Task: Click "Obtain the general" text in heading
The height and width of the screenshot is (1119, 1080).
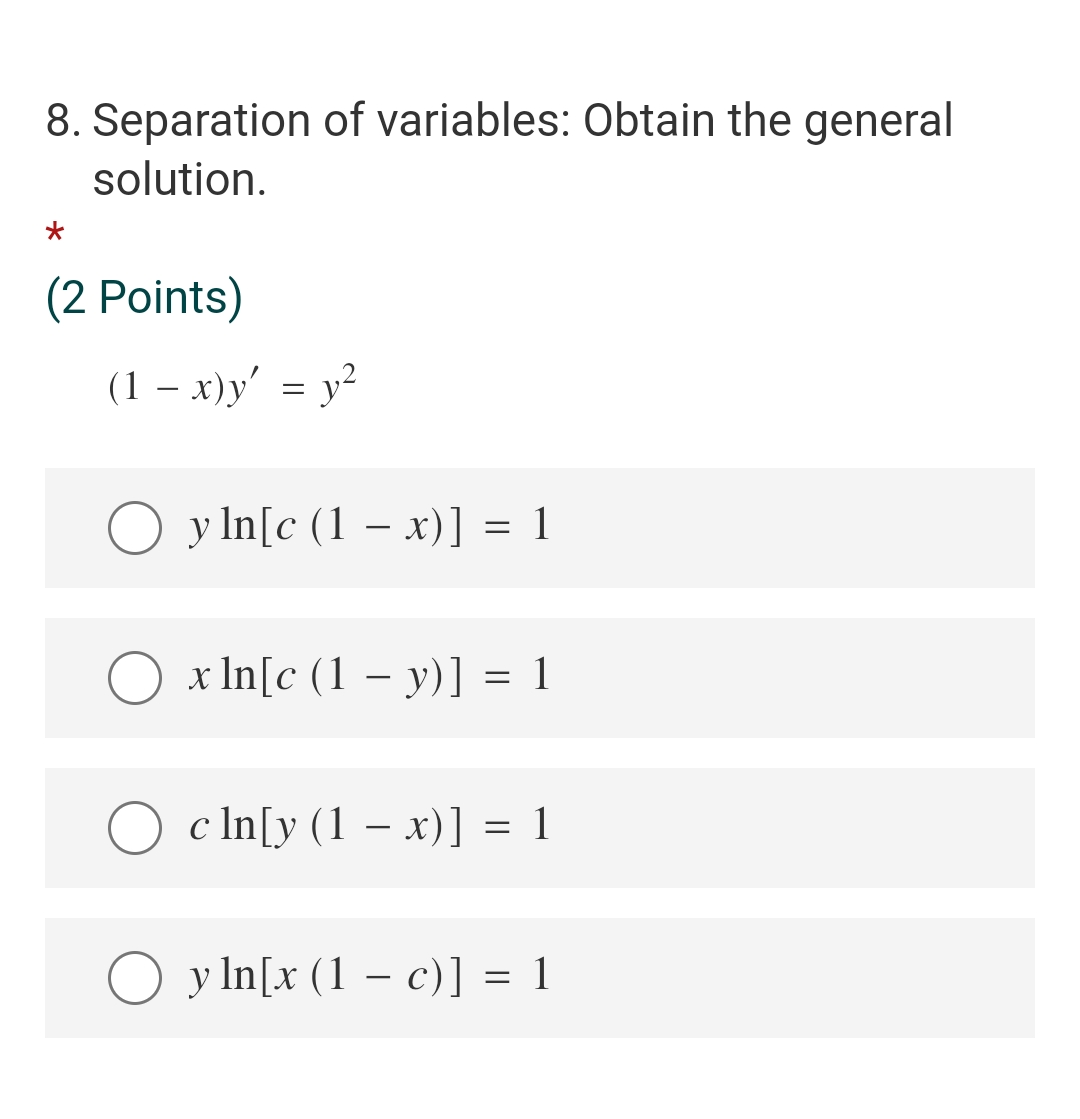Action: point(768,120)
